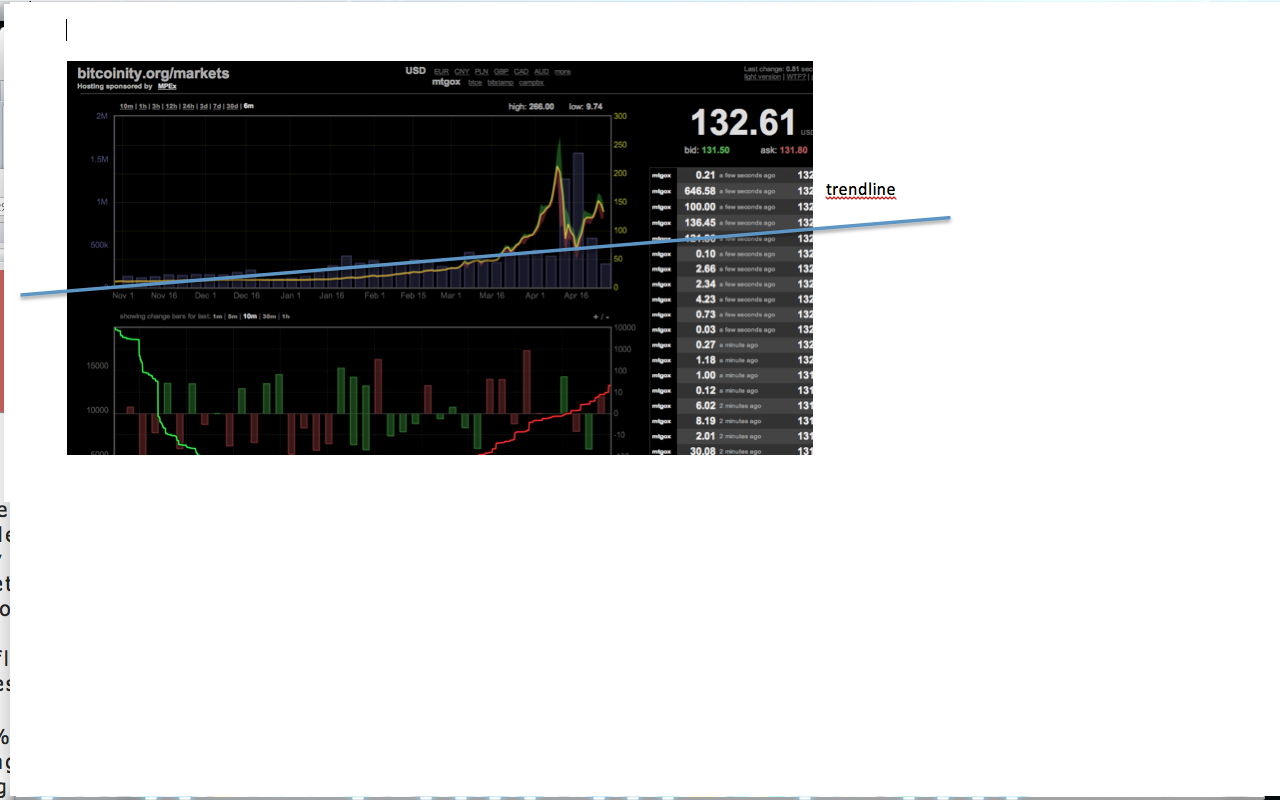1280x800 pixels.
Task: Click the + / - chart scale control
Action: pyautogui.click(x=601, y=317)
